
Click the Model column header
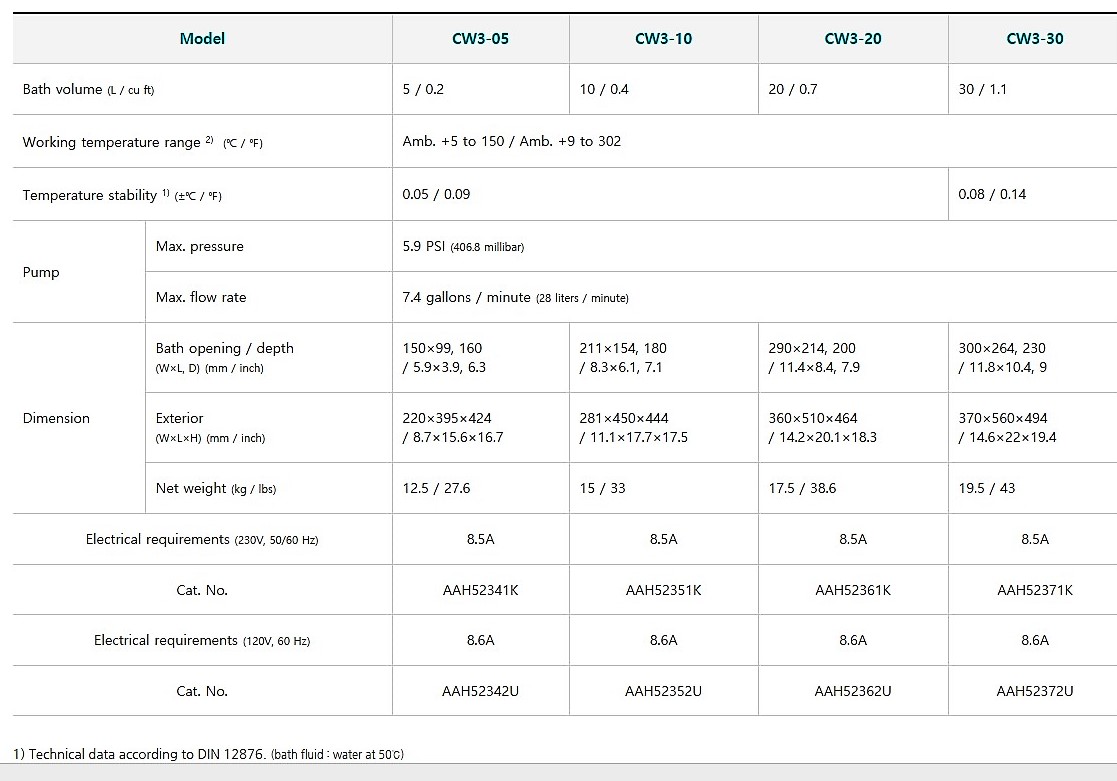[x=202, y=39]
